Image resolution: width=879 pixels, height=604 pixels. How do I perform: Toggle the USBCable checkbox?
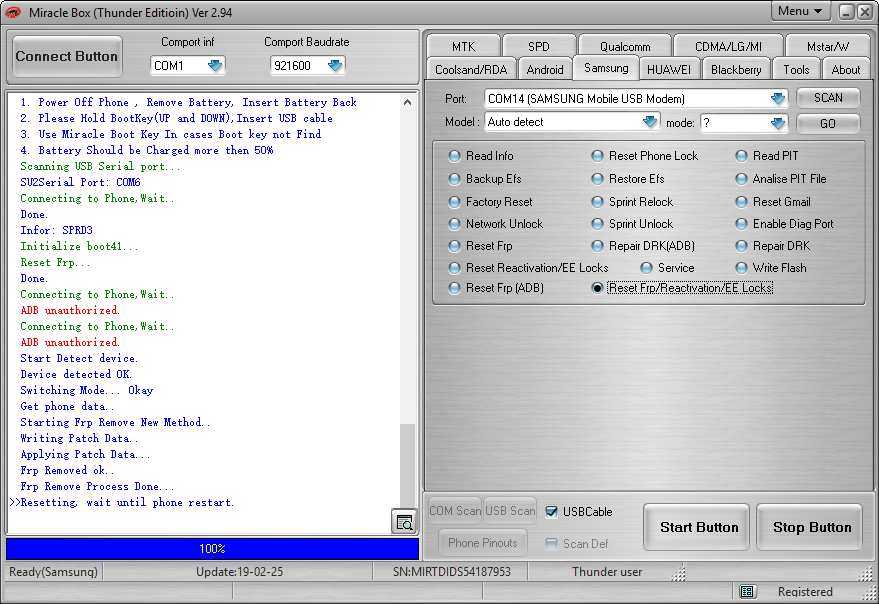point(552,511)
